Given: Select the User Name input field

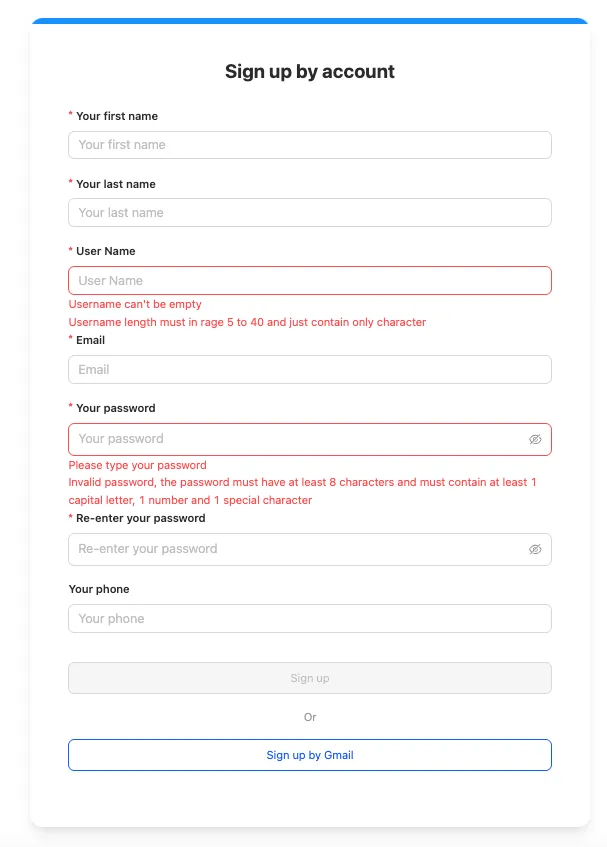Looking at the screenshot, I should 310,280.
